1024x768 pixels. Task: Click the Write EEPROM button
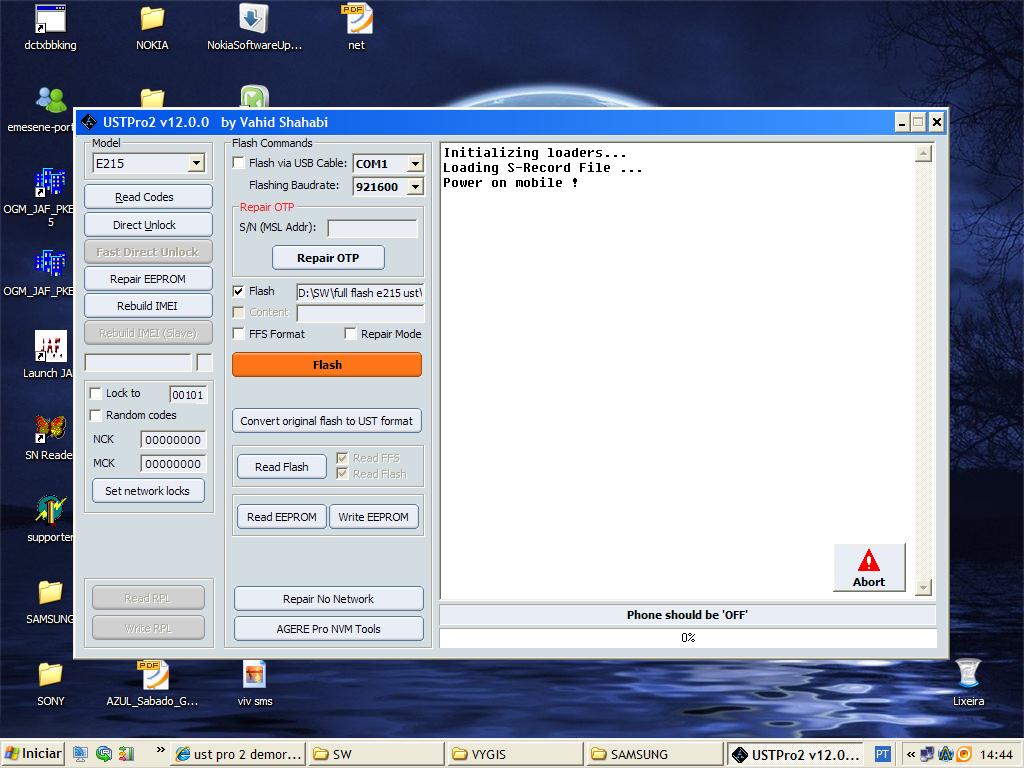(x=374, y=517)
